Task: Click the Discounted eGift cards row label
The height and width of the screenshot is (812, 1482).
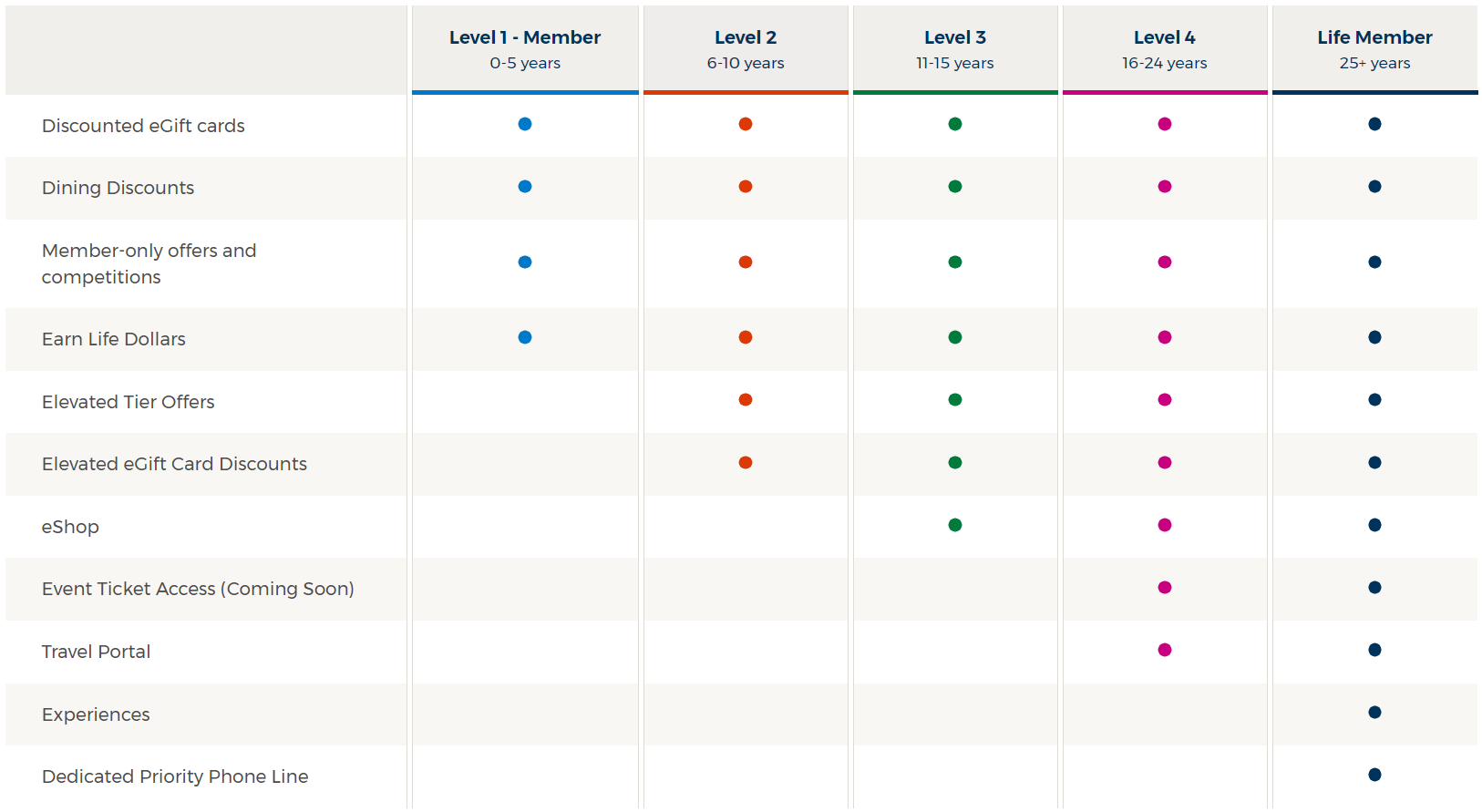Action: click(x=143, y=126)
